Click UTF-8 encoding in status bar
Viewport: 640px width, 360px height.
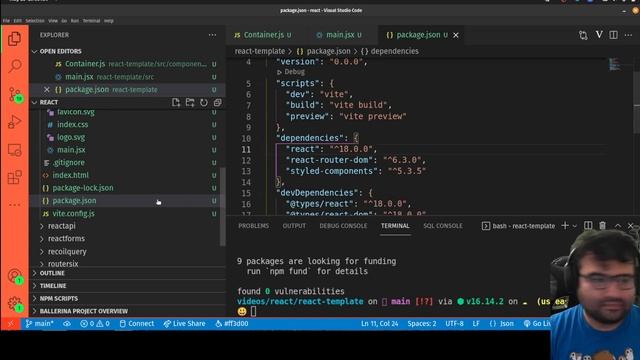(454, 324)
